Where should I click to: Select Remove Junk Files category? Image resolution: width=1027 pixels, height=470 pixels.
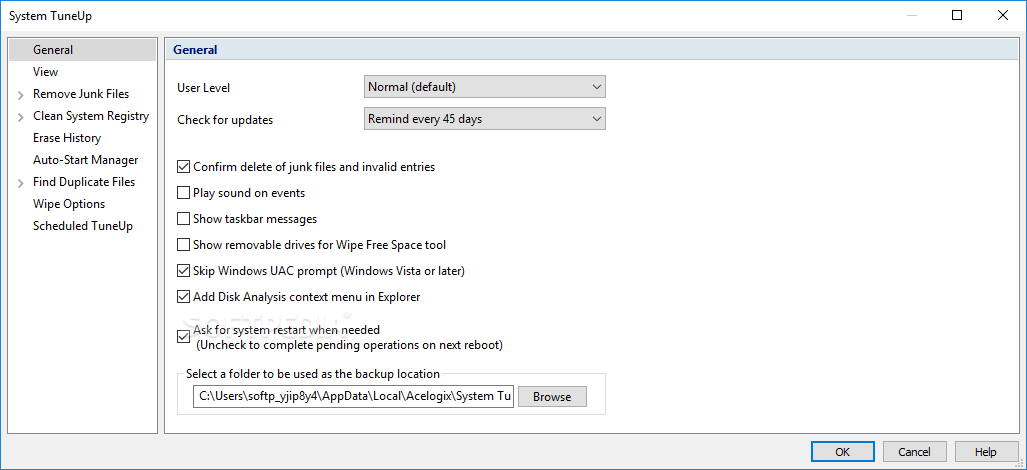[x=81, y=94]
